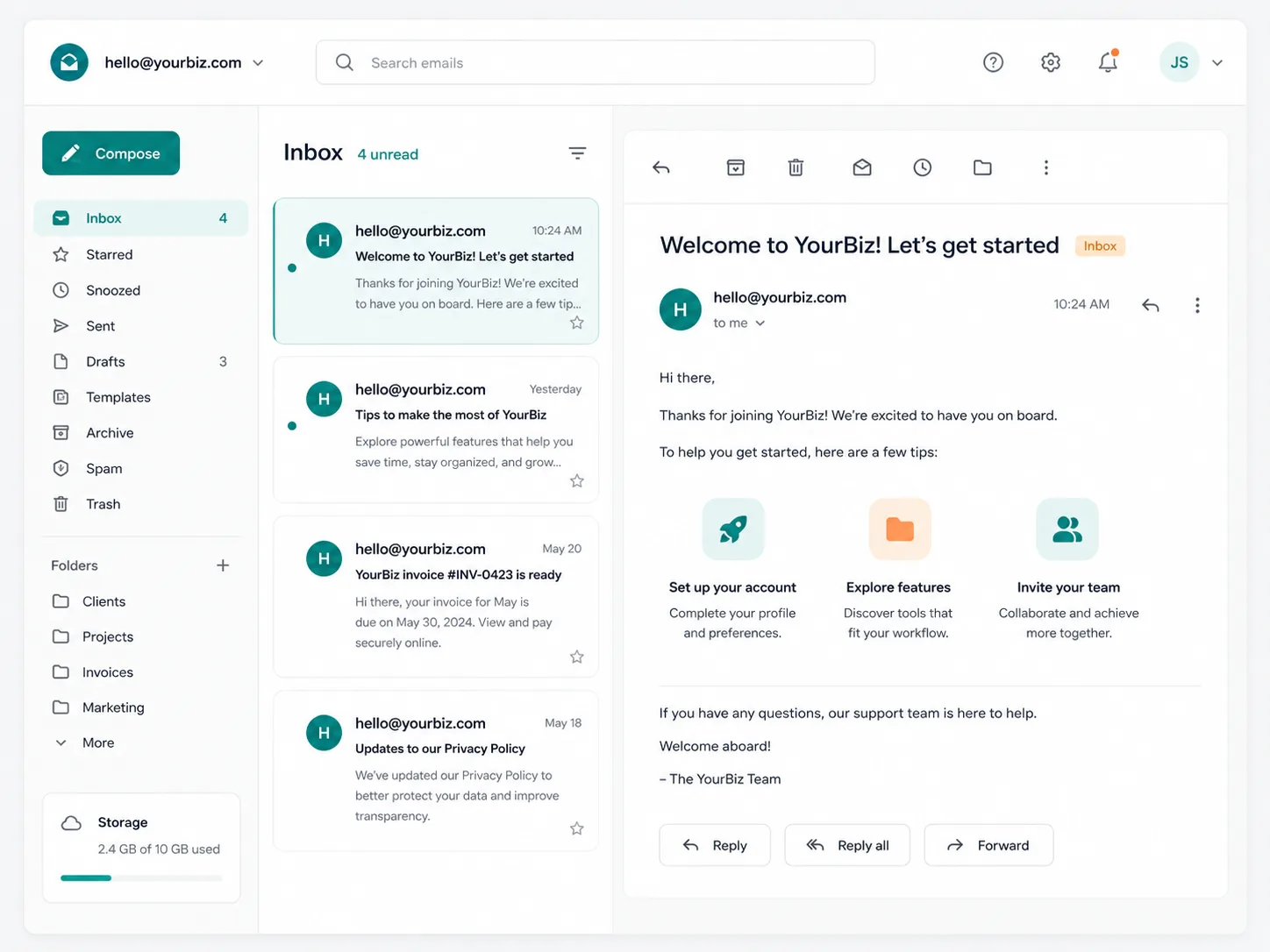
Task: Click the Reply all button
Action: pos(847,845)
